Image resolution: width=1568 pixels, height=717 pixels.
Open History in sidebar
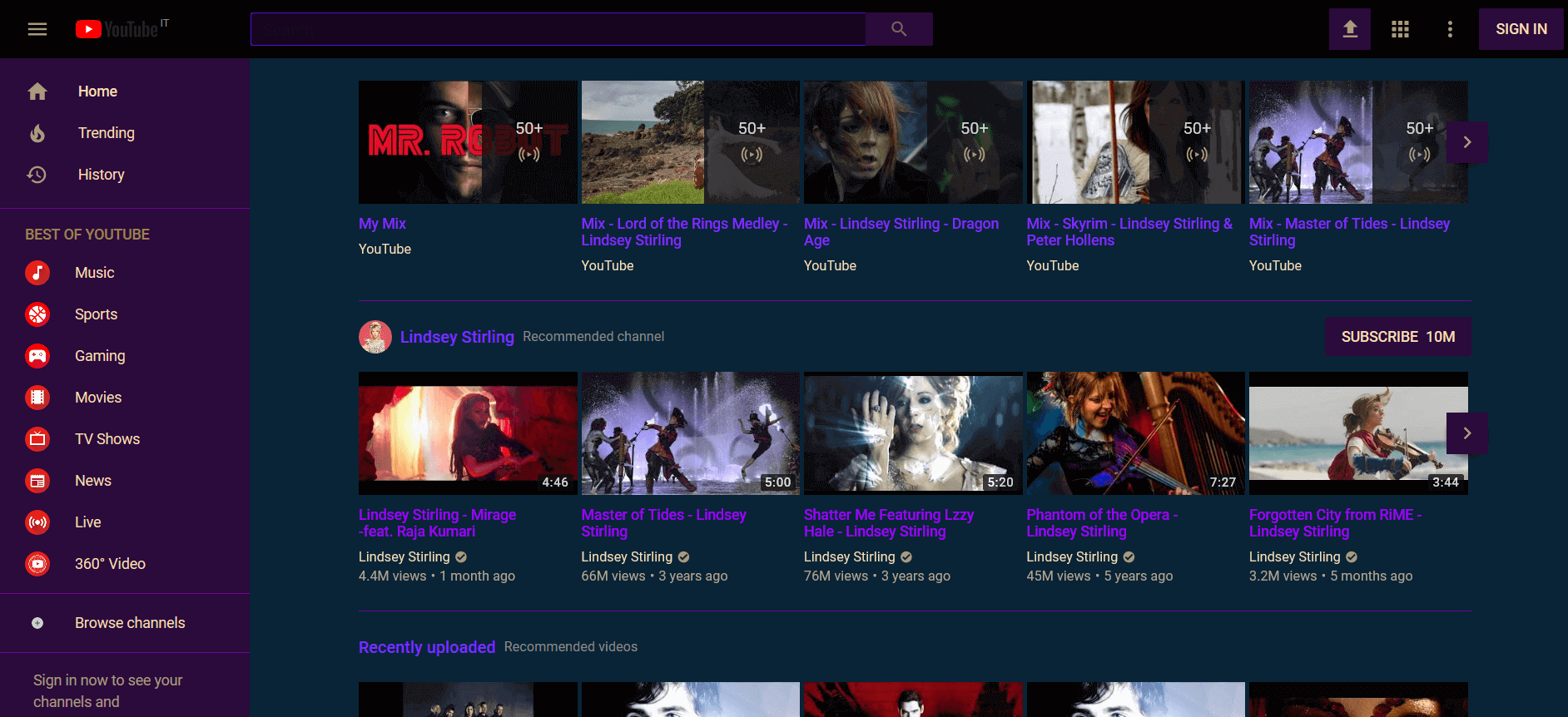coord(125,175)
